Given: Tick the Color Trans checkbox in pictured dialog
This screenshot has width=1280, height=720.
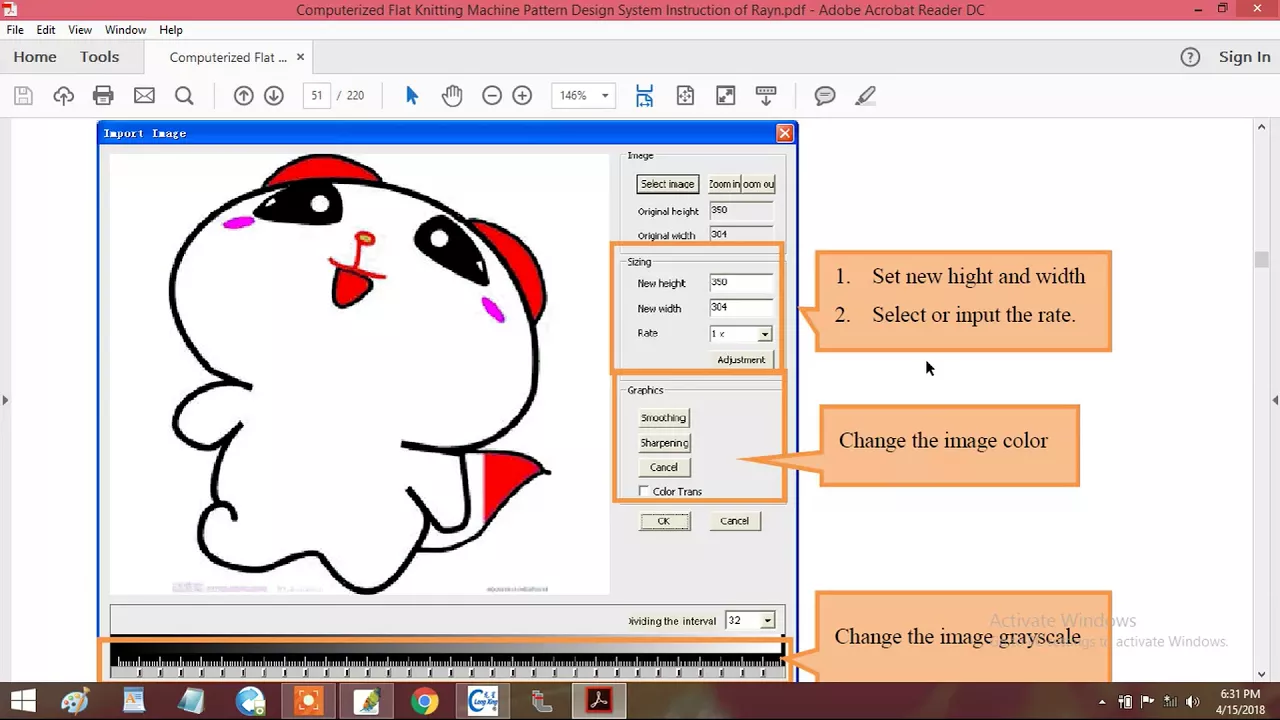Looking at the screenshot, I should tap(643, 491).
